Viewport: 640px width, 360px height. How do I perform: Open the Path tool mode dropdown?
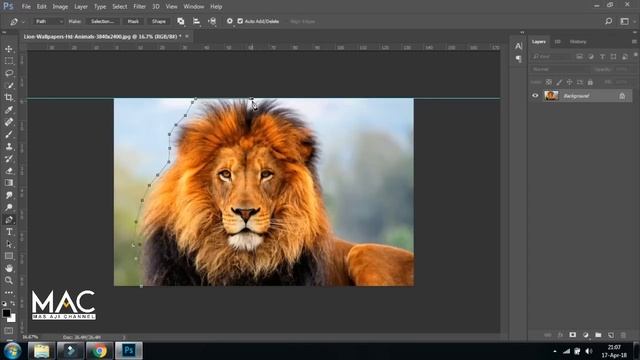click(48, 21)
